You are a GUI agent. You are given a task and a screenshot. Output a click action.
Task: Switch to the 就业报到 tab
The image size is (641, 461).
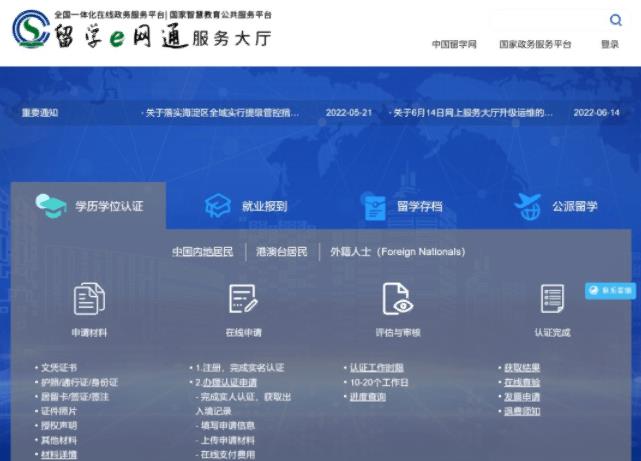(x=246, y=206)
